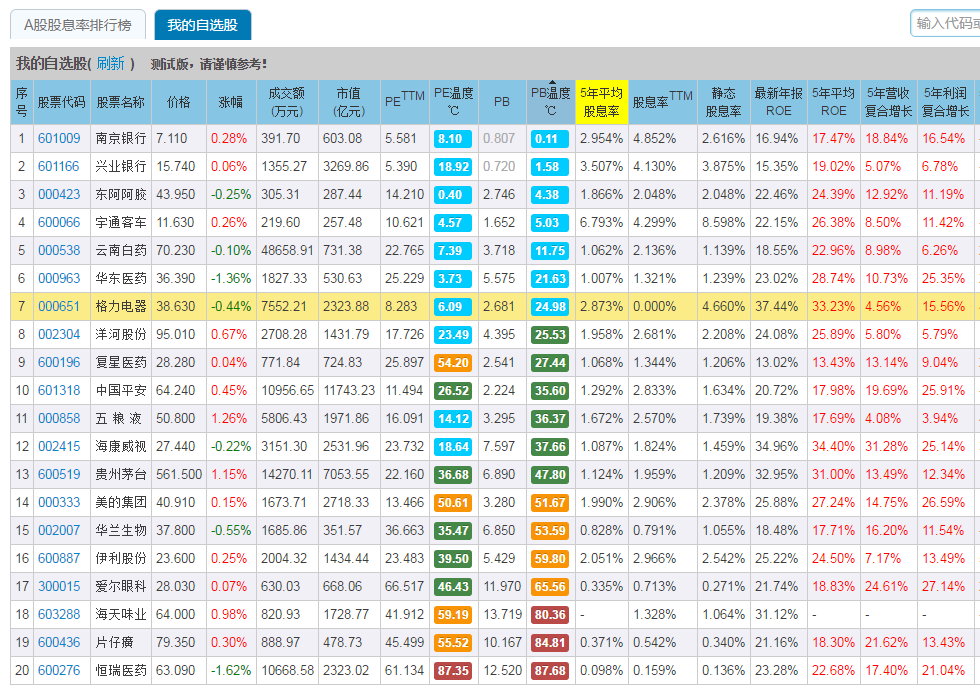Image resolution: width=980 pixels, height=700 pixels.
Task: Select the 南京银行 stock name cell
Action: coord(121,138)
